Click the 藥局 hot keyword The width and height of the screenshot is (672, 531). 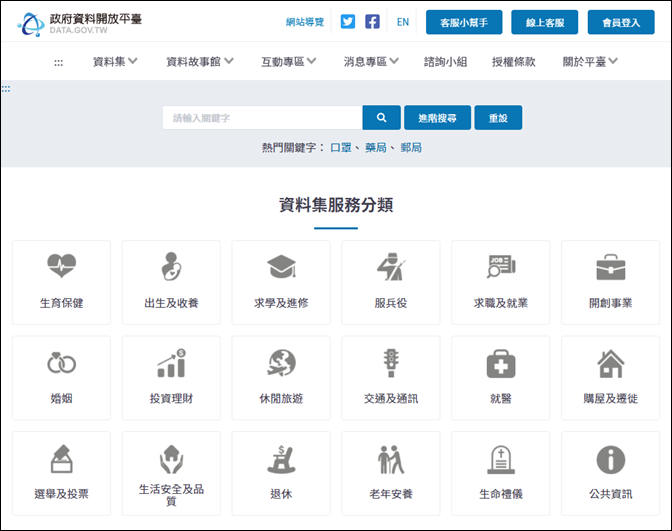point(375,148)
